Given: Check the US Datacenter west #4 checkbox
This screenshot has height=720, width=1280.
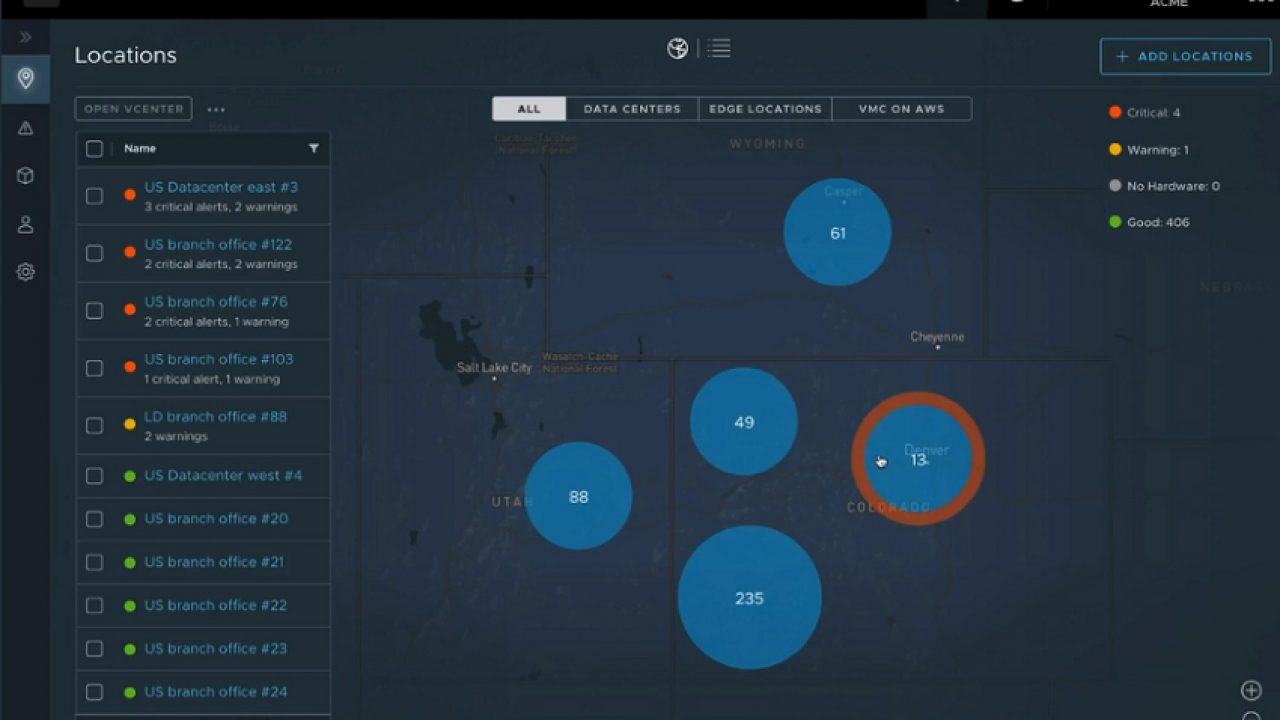Looking at the screenshot, I should click(x=94, y=476).
